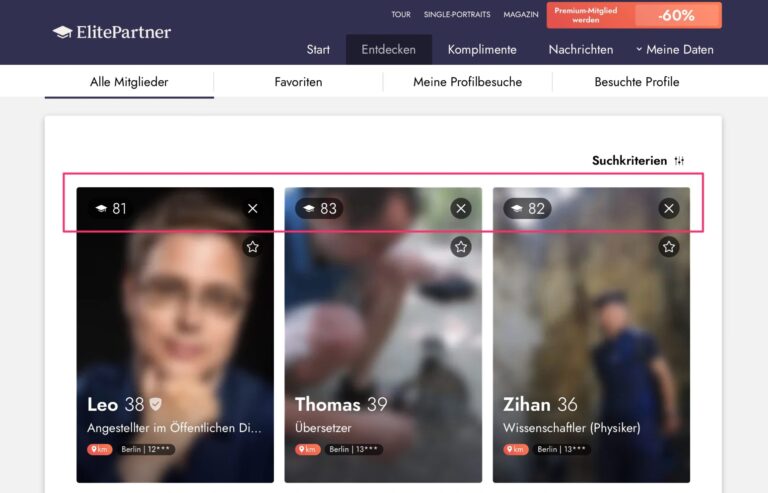
Task: Go to Nachrichten in the navigation
Action: [x=580, y=49]
